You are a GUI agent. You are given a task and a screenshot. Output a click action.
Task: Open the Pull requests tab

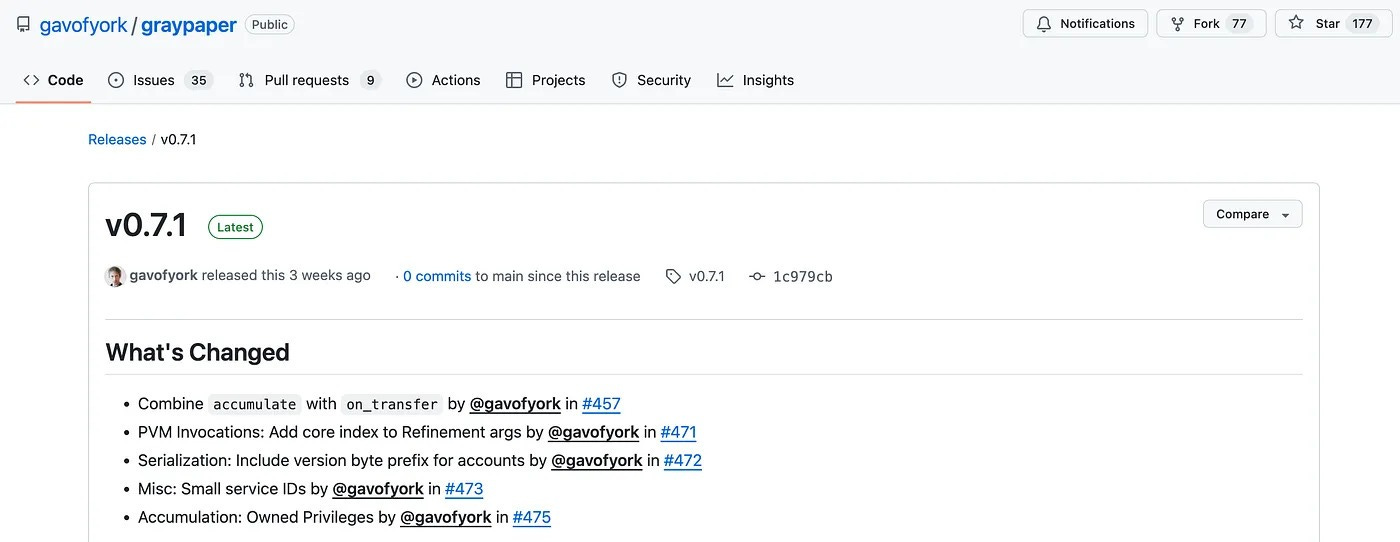point(309,80)
